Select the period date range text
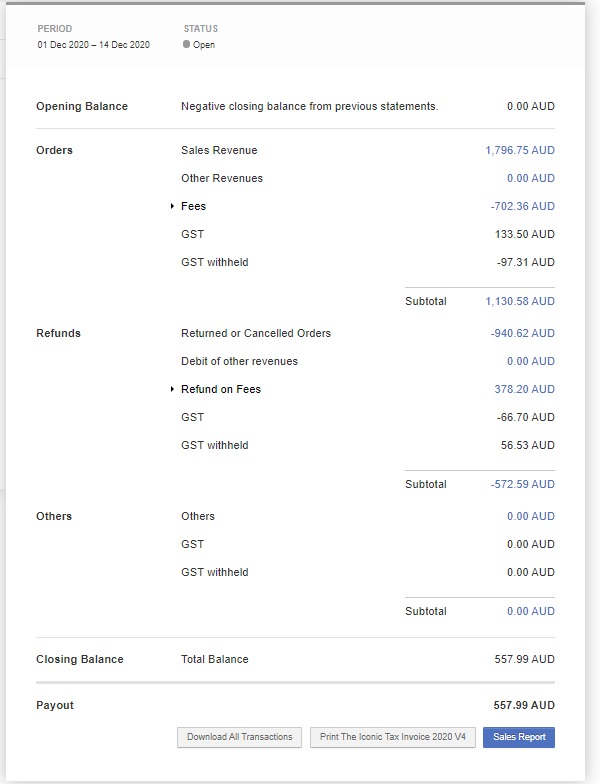 94,45
